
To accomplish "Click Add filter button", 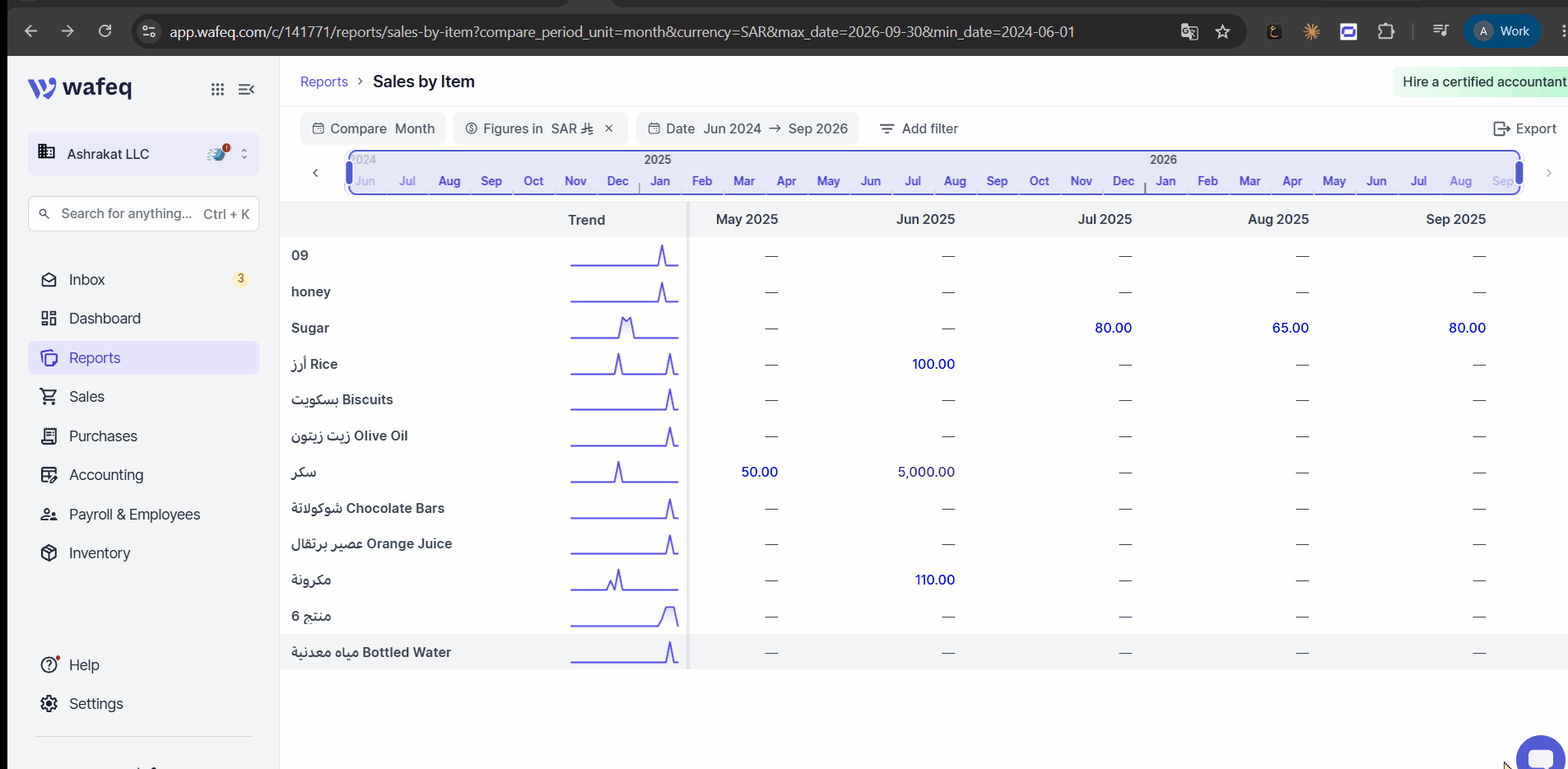I will (919, 128).
